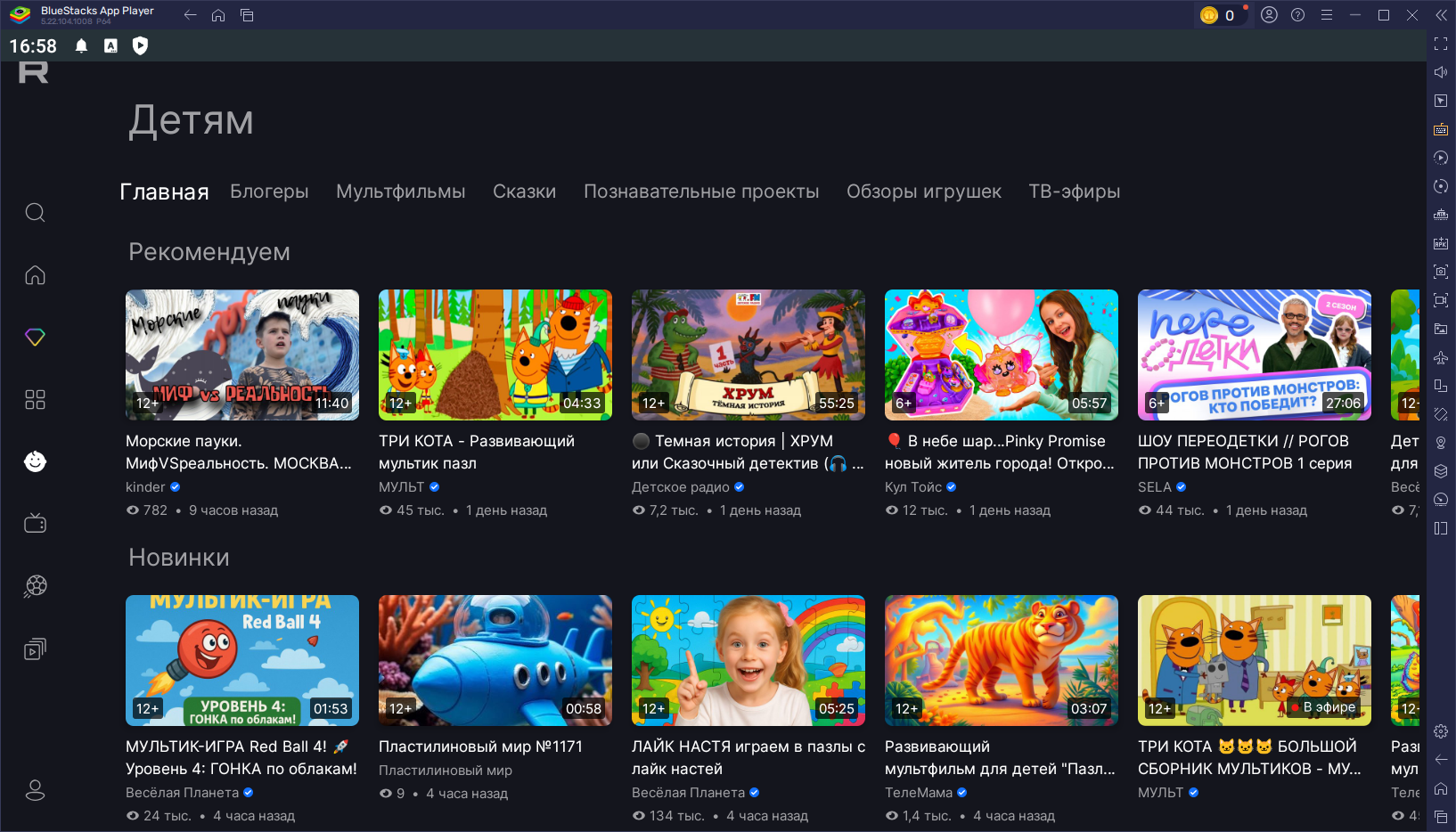This screenshot has width=1456, height=832.
Task: Click the BlueStacks back arrow in title bar
Action: click(190, 15)
